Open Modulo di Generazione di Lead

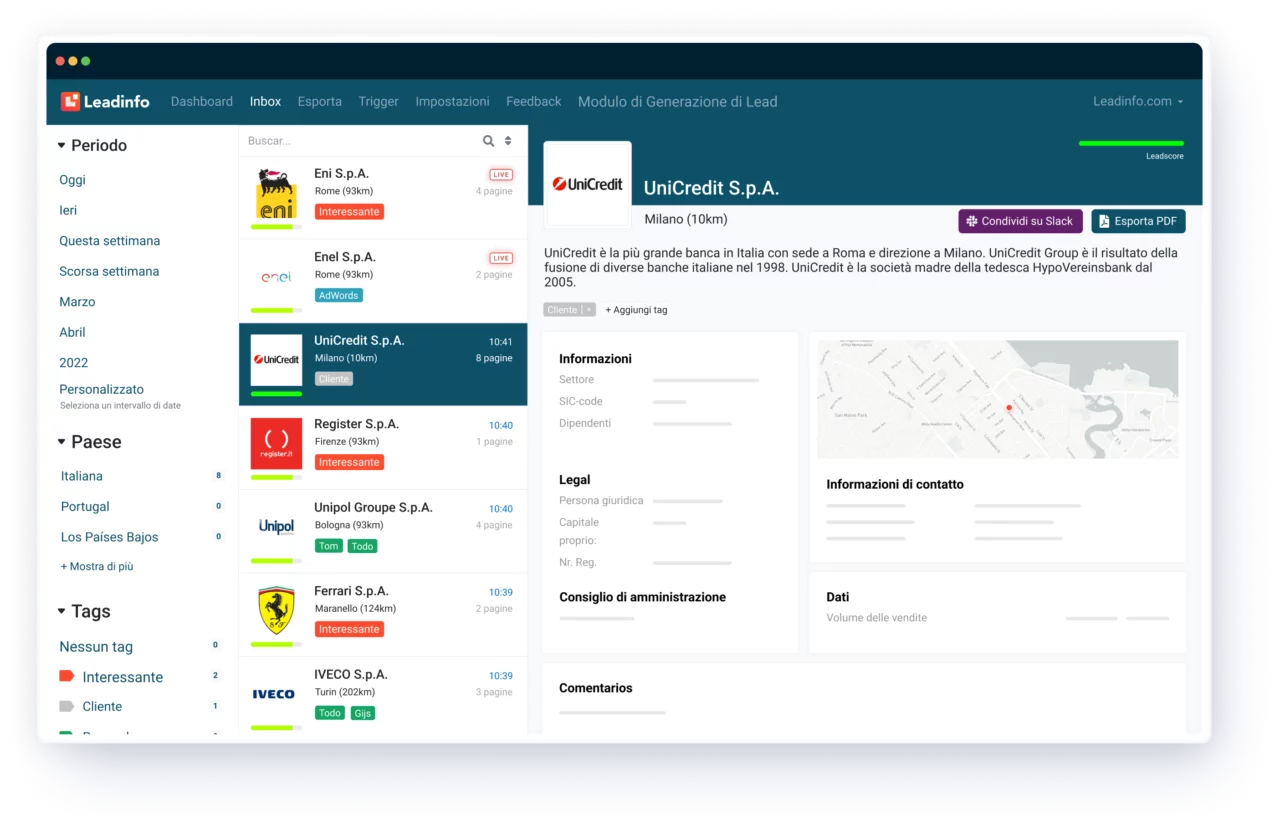(x=677, y=101)
